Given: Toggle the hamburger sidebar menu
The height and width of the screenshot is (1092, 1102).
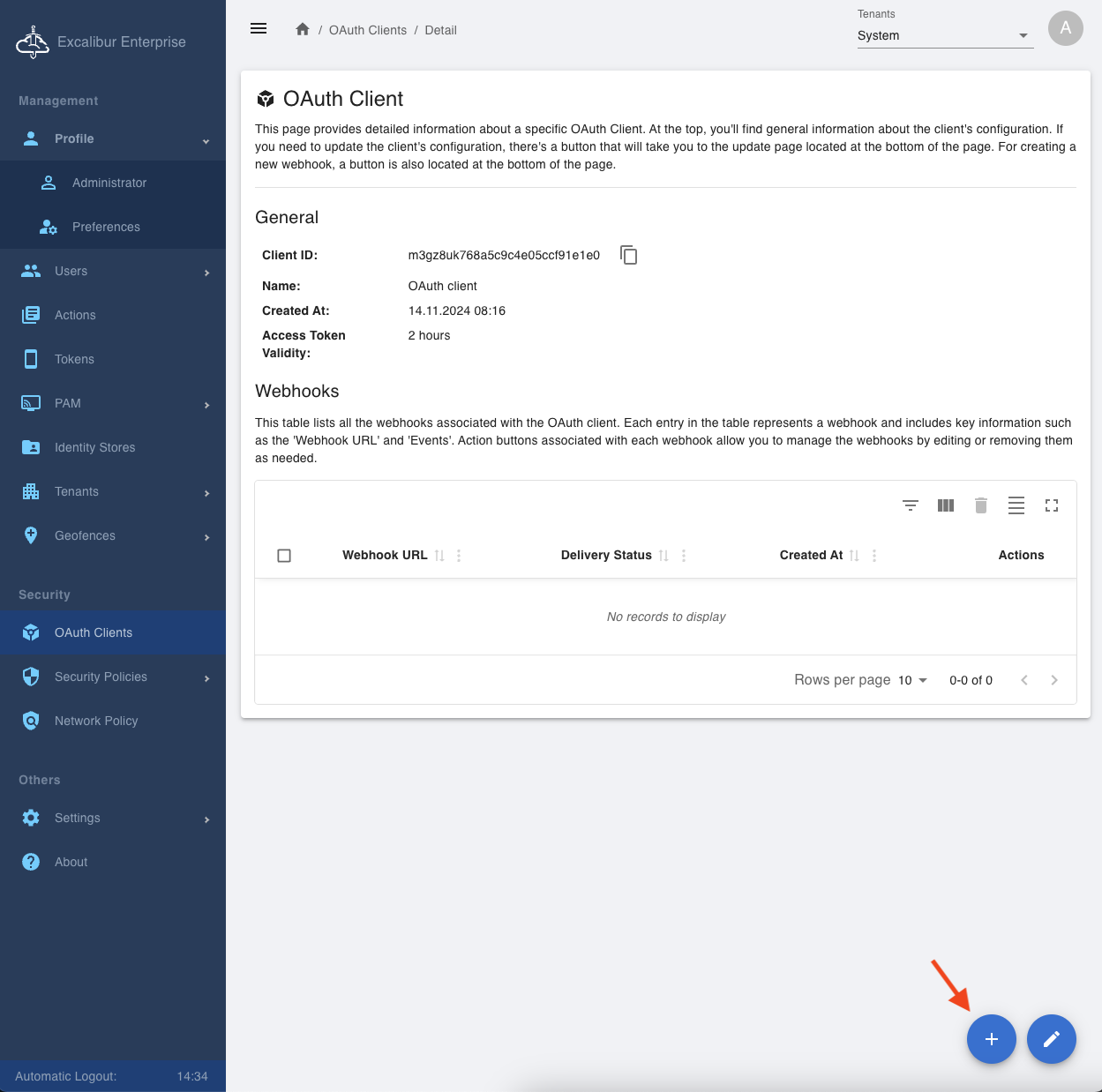Looking at the screenshot, I should (259, 29).
